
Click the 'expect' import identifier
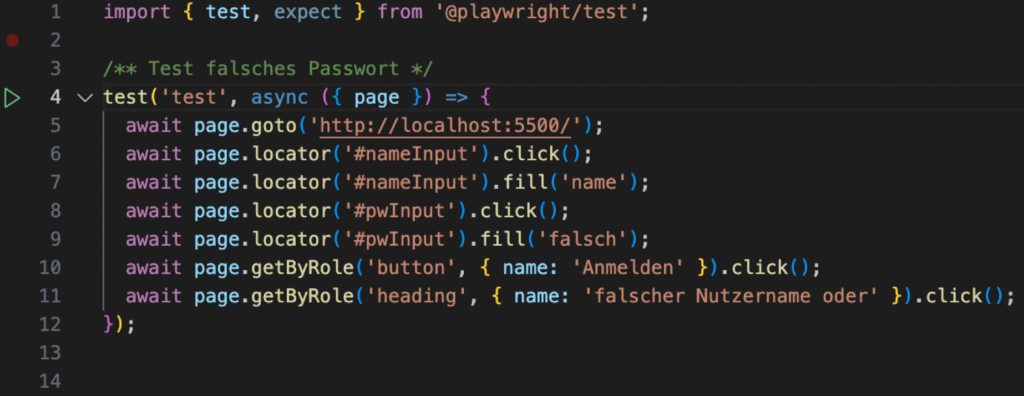pyautogui.click(x=308, y=12)
